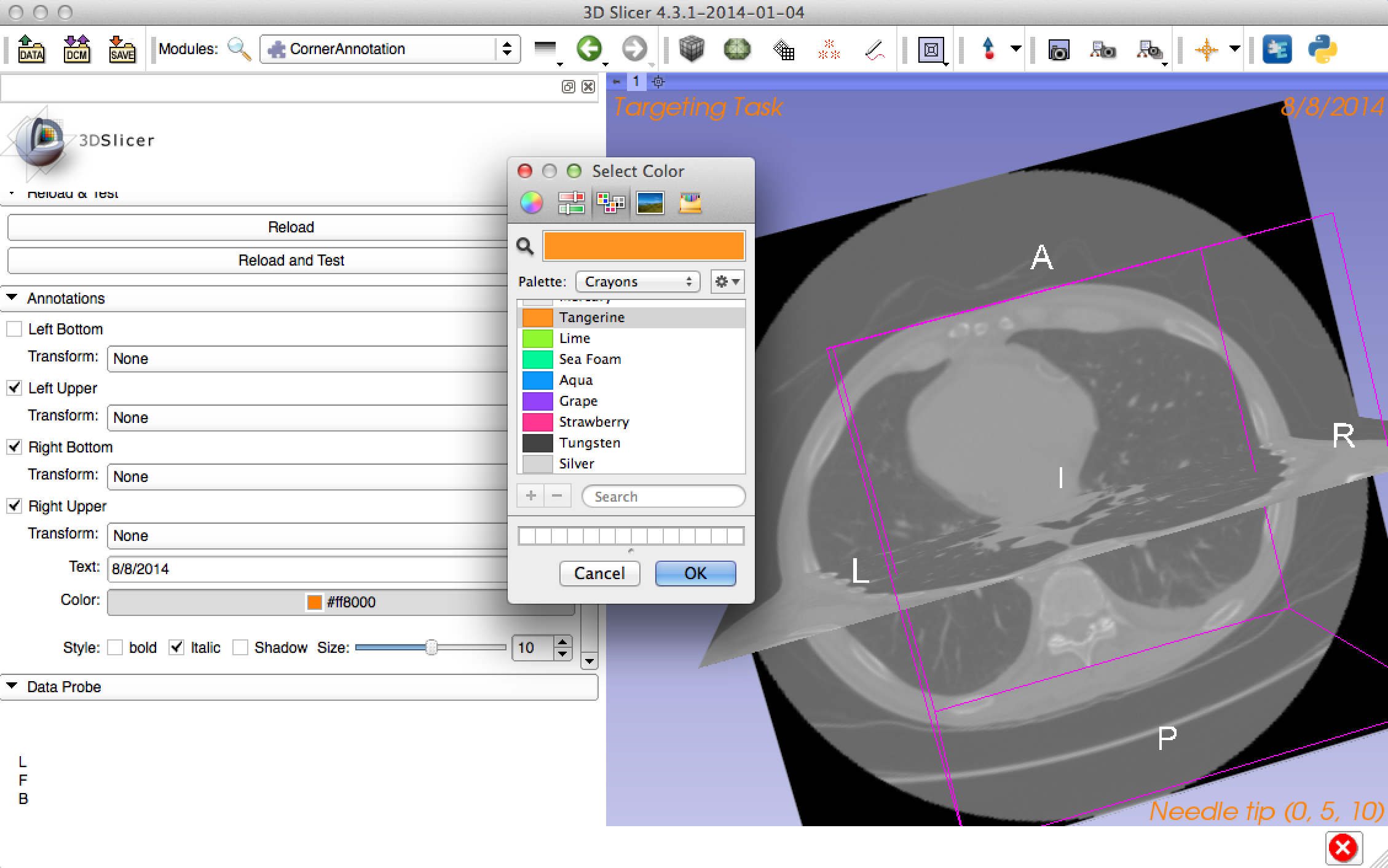Click the DATA load icon
The image size is (1388, 868).
[31, 49]
